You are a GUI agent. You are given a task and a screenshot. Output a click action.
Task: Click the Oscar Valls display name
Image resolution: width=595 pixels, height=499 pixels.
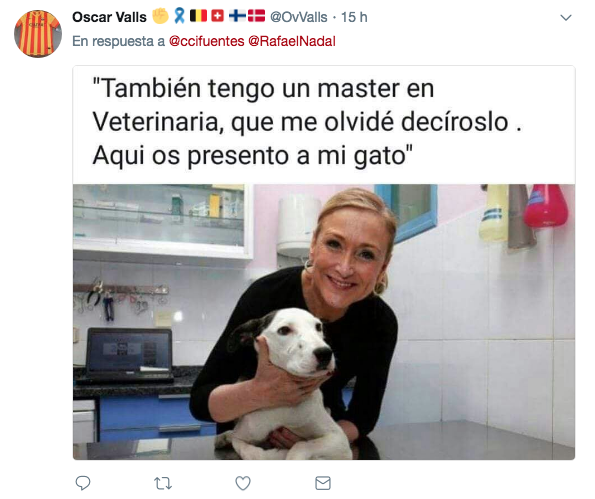coord(109,17)
